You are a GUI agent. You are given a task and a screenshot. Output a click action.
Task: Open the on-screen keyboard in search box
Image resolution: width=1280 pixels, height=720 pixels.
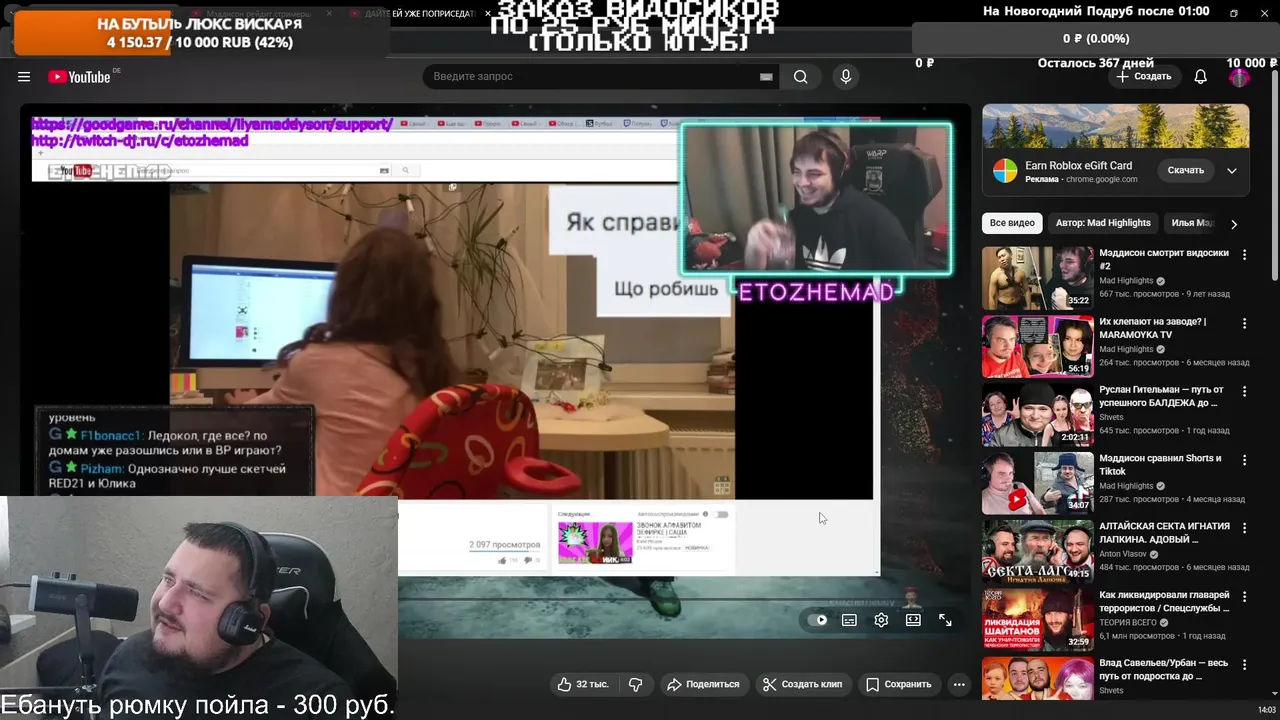point(766,77)
